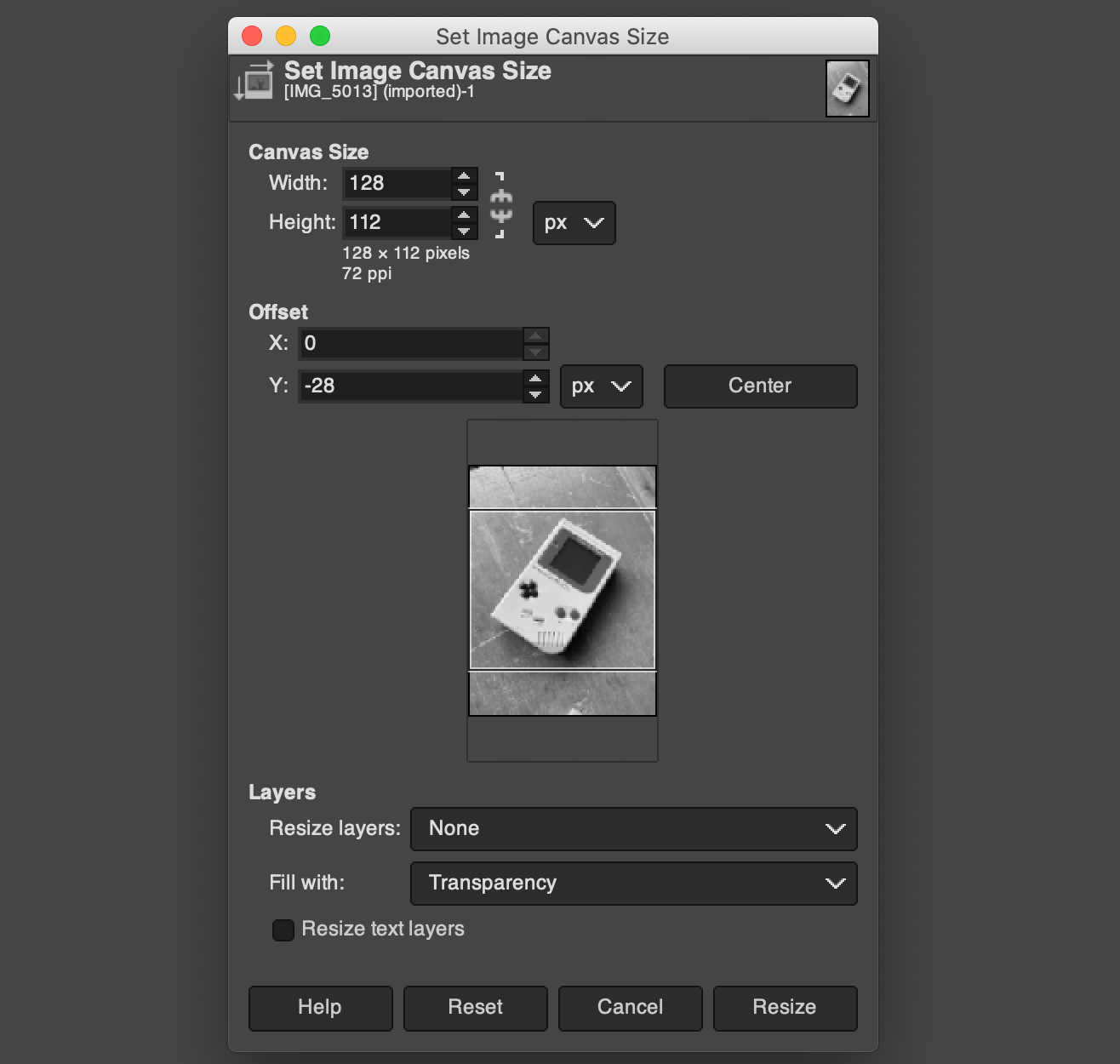The height and width of the screenshot is (1064, 1120).
Task: Click the Center offset button
Action: click(760, 386)
